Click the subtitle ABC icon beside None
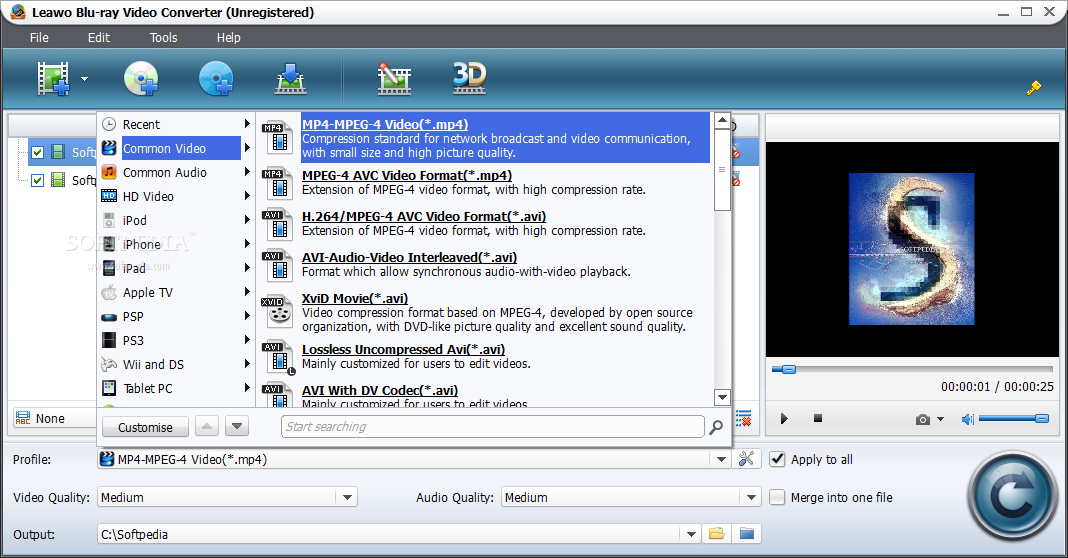The height and width of the screenshot is (558, 1068). pos(22,418)
